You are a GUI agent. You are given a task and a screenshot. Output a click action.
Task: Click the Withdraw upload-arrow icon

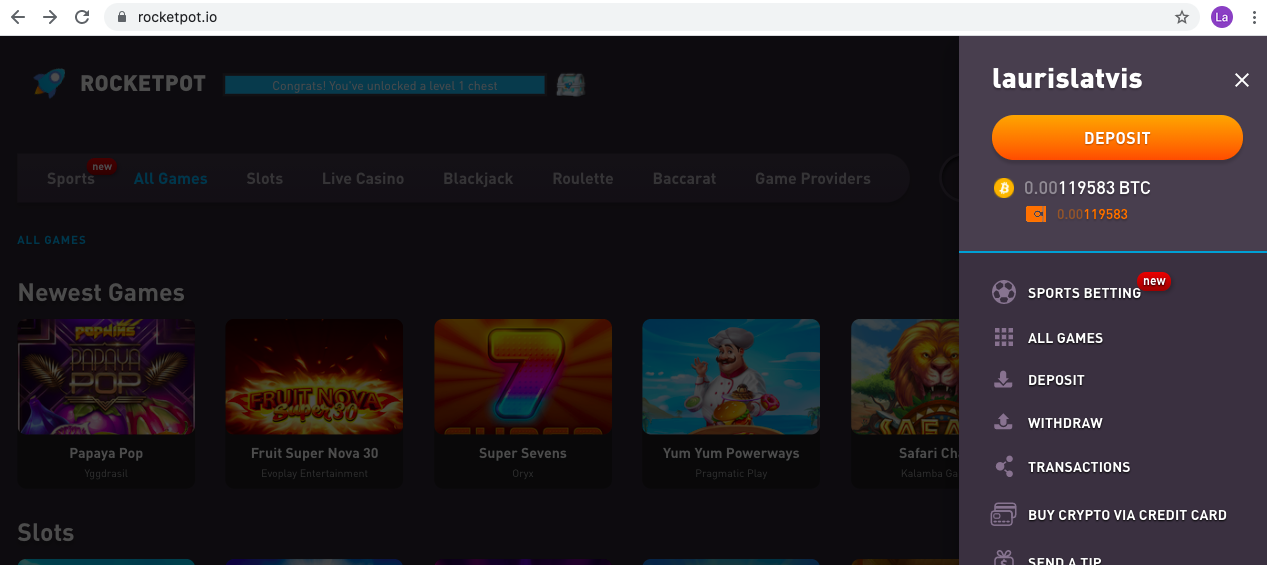(1004, 422)
